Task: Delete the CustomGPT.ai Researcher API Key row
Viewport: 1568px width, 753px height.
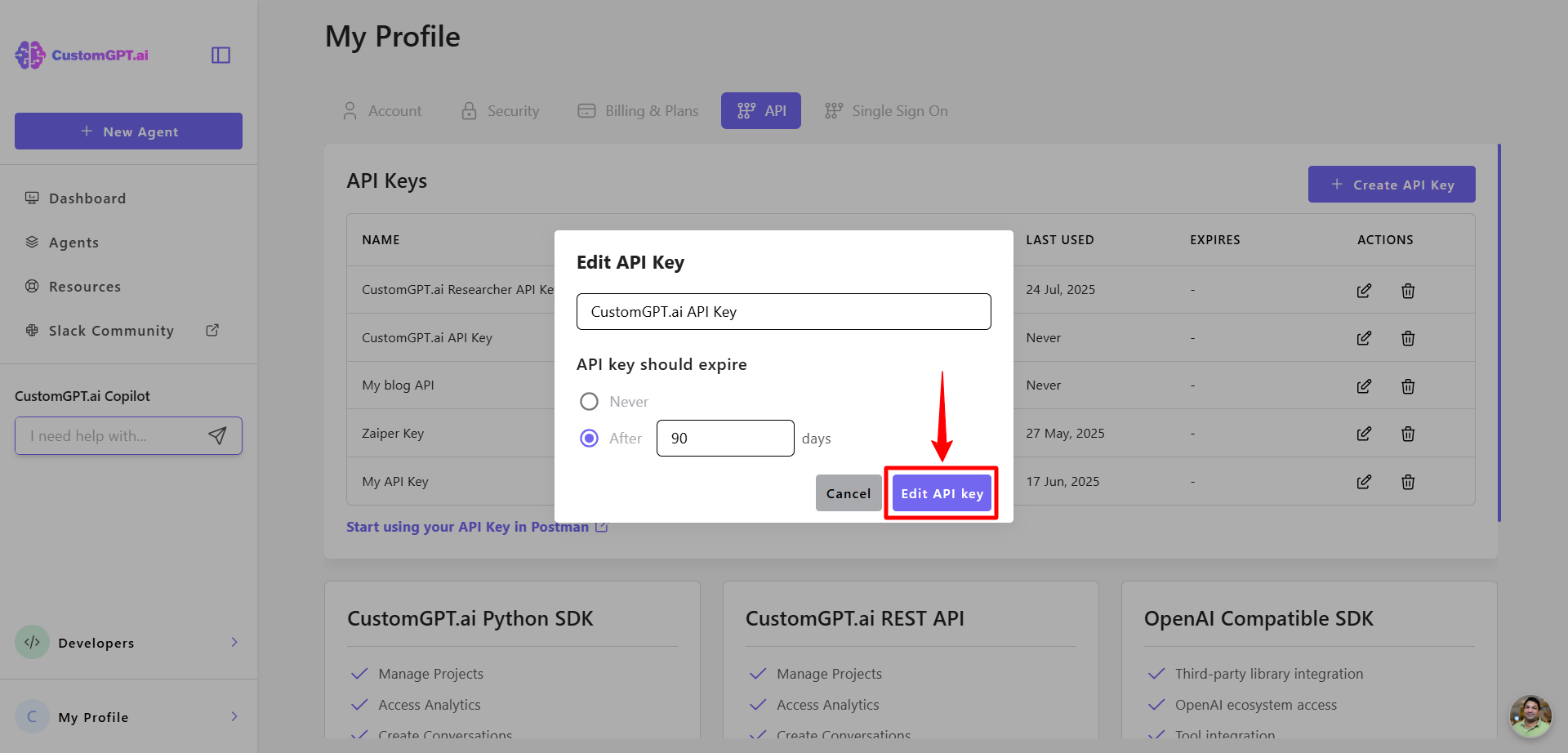Action: [1408, 291]
